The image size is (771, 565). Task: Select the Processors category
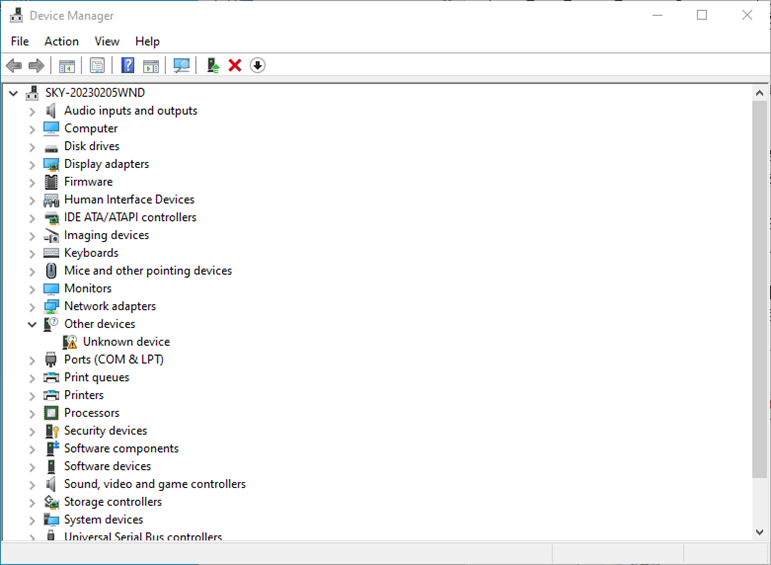pos(91,413)
